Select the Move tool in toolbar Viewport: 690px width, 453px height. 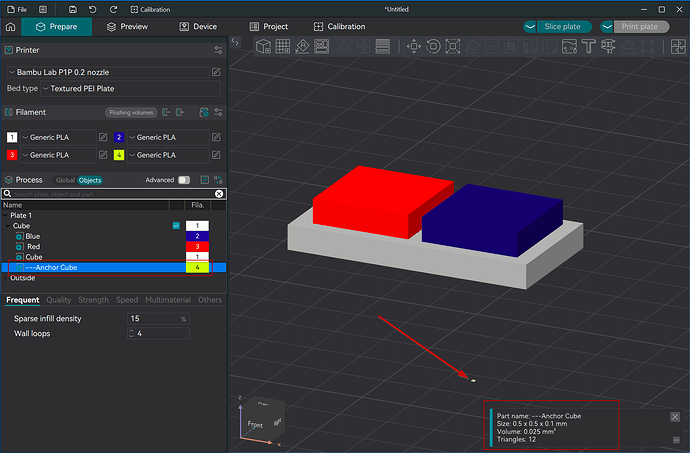(414, 46)
